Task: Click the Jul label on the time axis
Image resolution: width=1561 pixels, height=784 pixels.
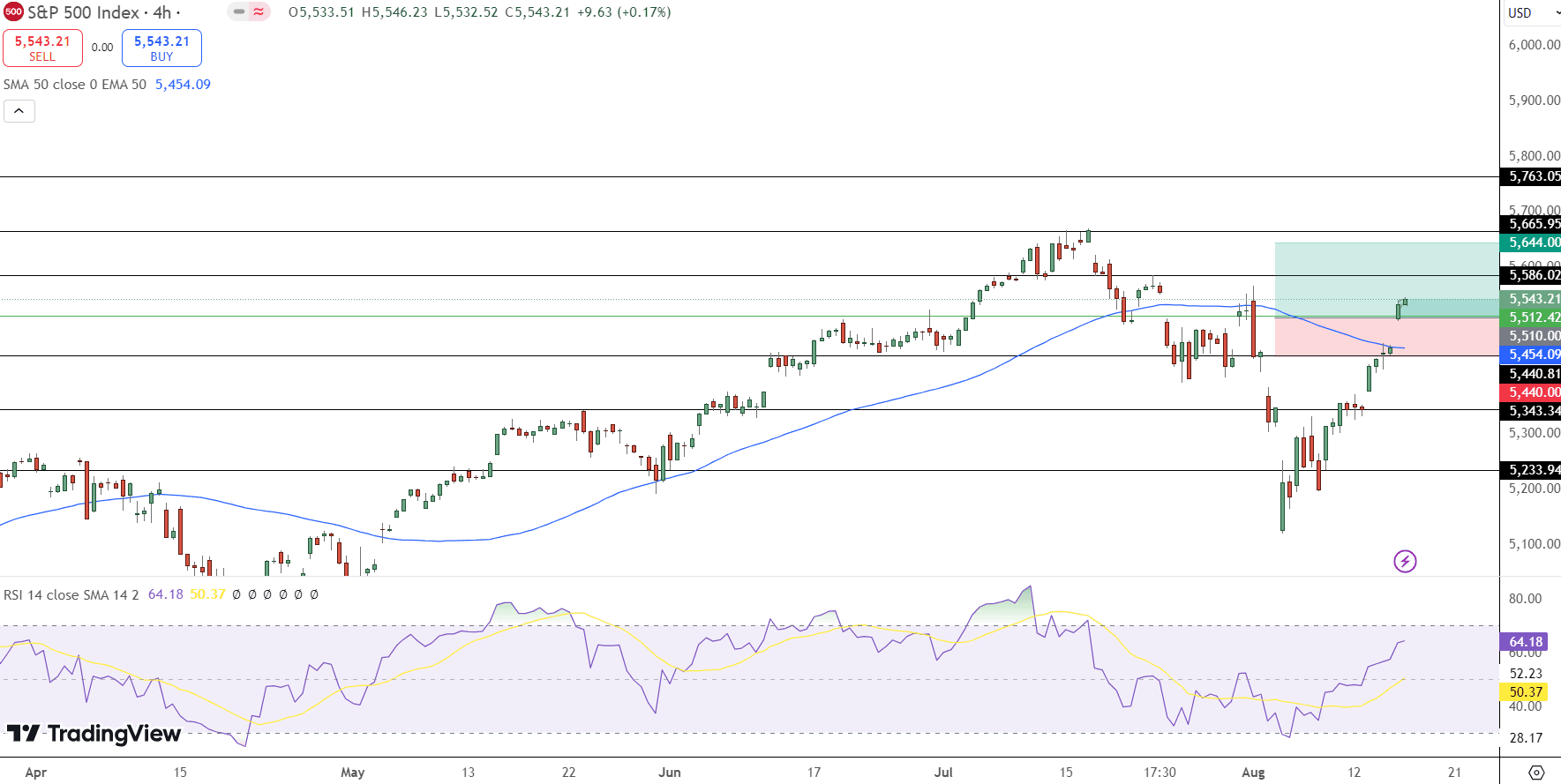Action: [x=944, y=773]
